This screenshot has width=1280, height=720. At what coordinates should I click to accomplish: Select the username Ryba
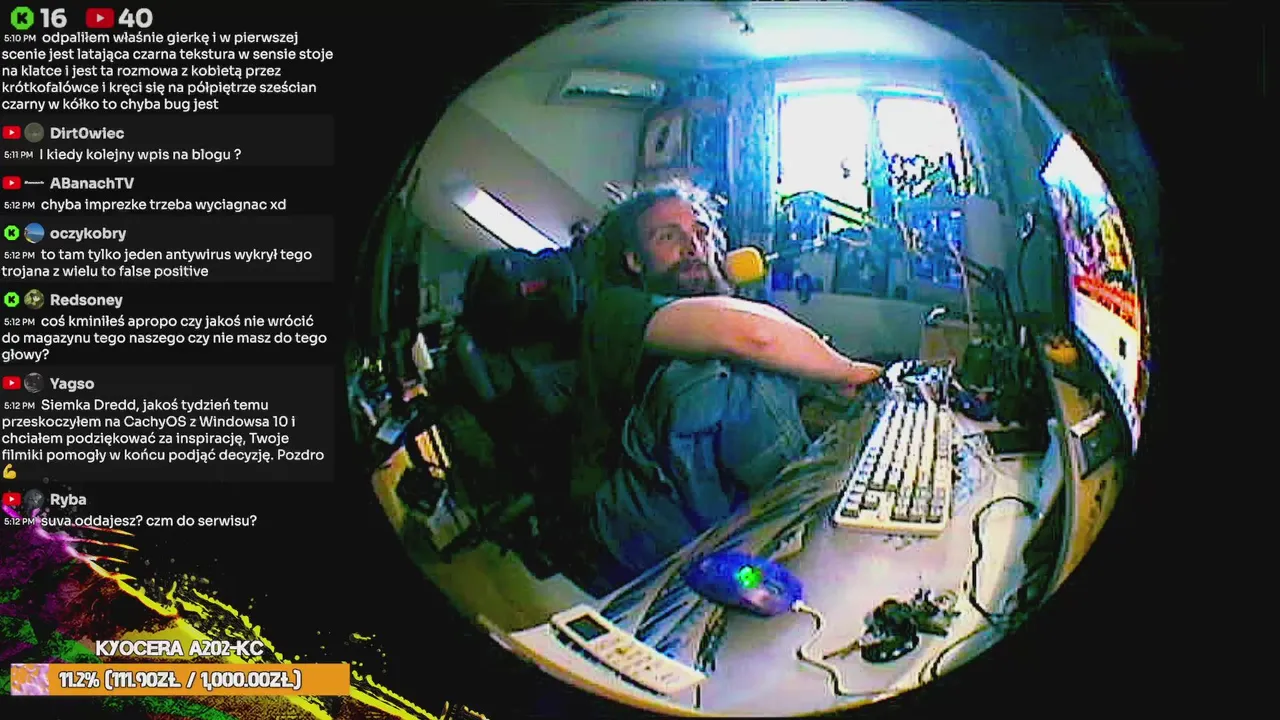[68, 499]
